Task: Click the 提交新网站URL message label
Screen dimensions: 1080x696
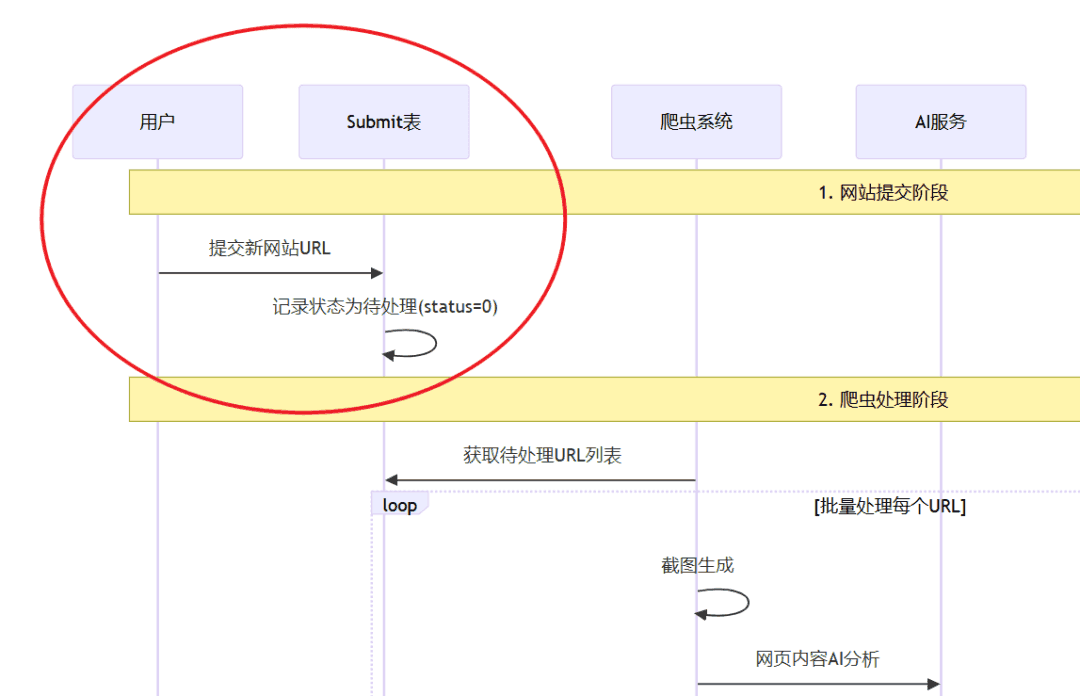Action: click(x=269, y=248)
